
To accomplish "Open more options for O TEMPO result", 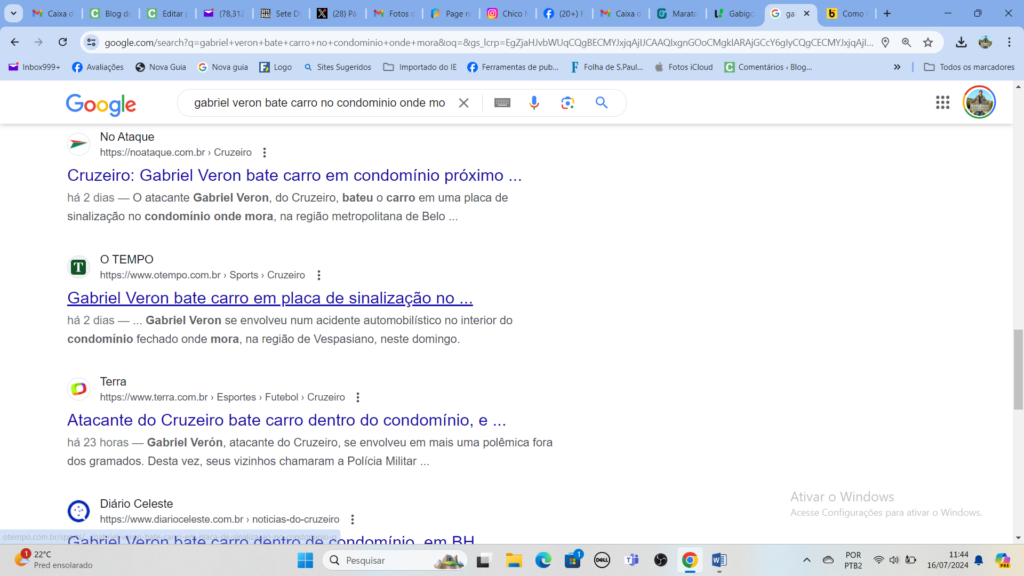I will [x=319, y=276].
